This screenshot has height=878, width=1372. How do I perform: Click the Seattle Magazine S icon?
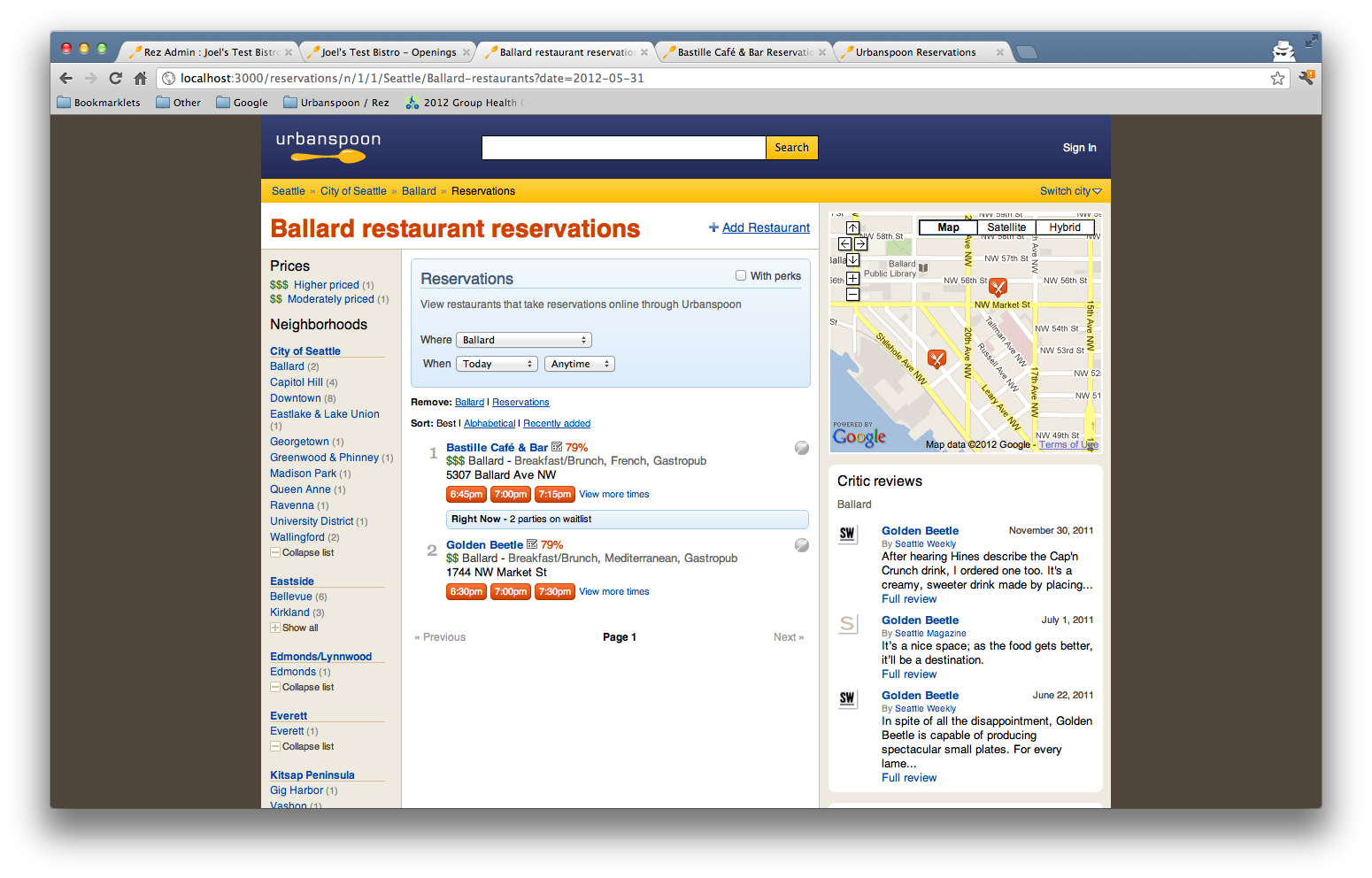[847, 623]
